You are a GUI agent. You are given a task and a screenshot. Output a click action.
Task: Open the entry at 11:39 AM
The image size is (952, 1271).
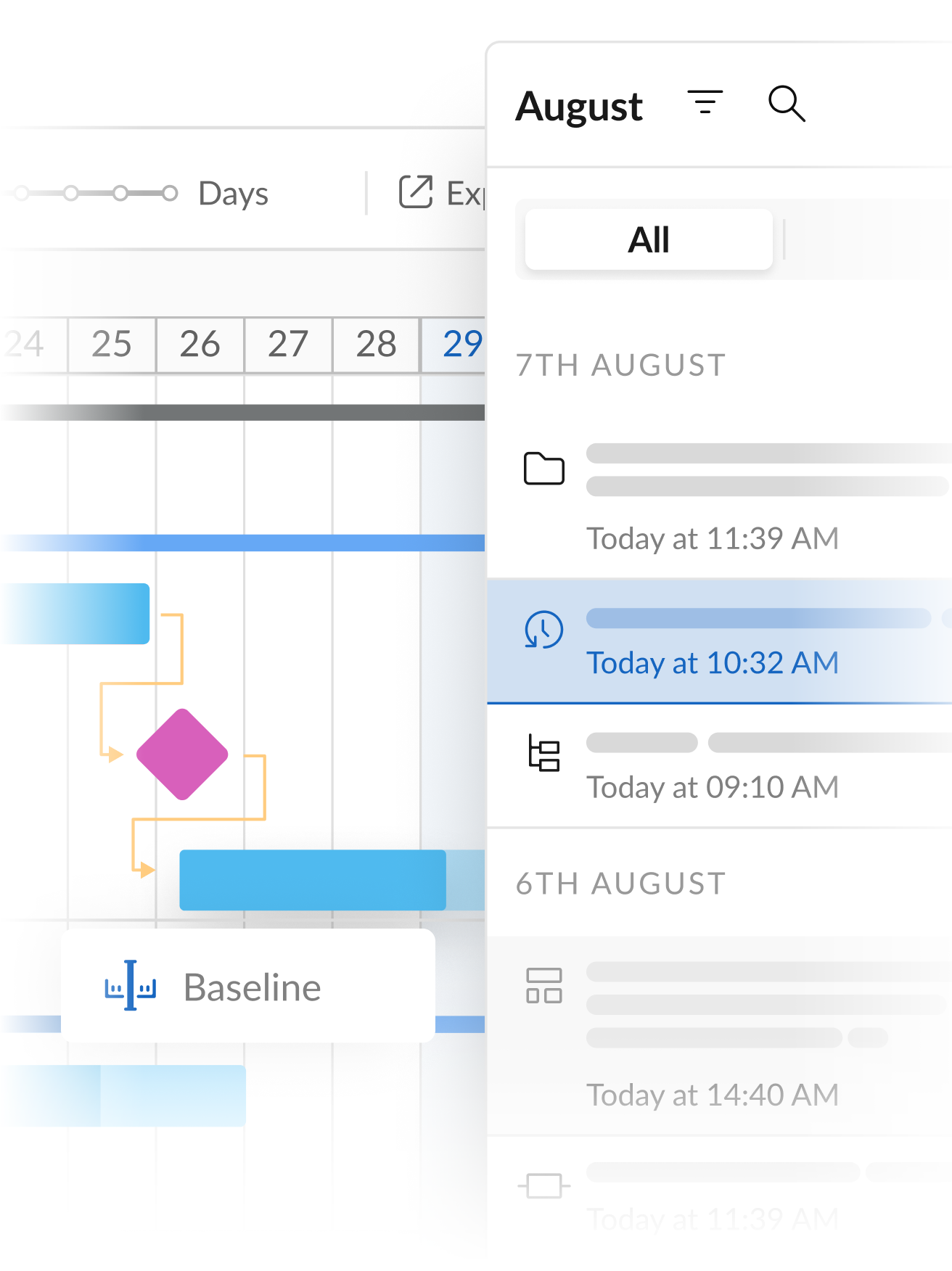point(712,538)
